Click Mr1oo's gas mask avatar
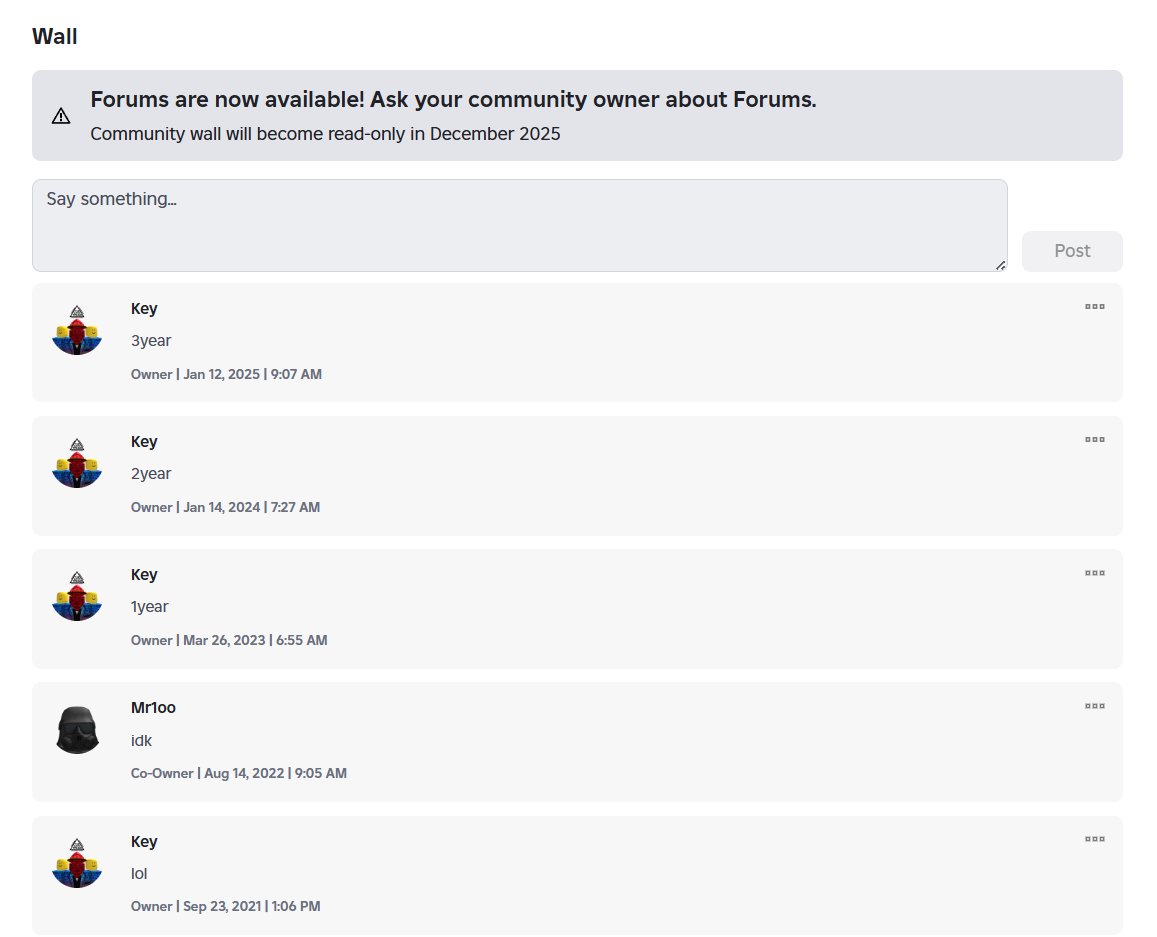This screenshot has width=1157, height=937. (x=77, y=730)
